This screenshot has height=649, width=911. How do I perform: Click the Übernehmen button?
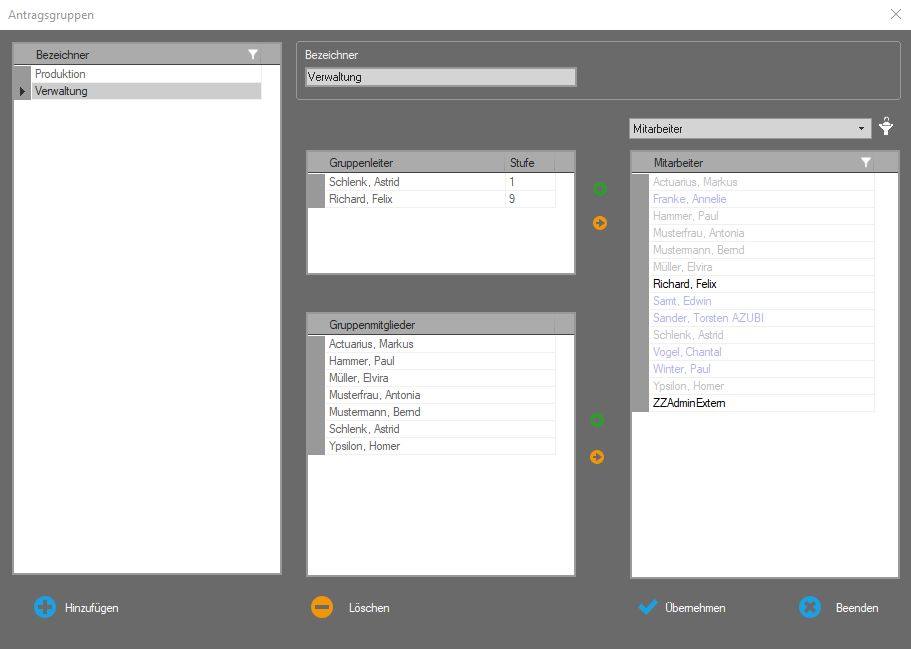(683, 607)
